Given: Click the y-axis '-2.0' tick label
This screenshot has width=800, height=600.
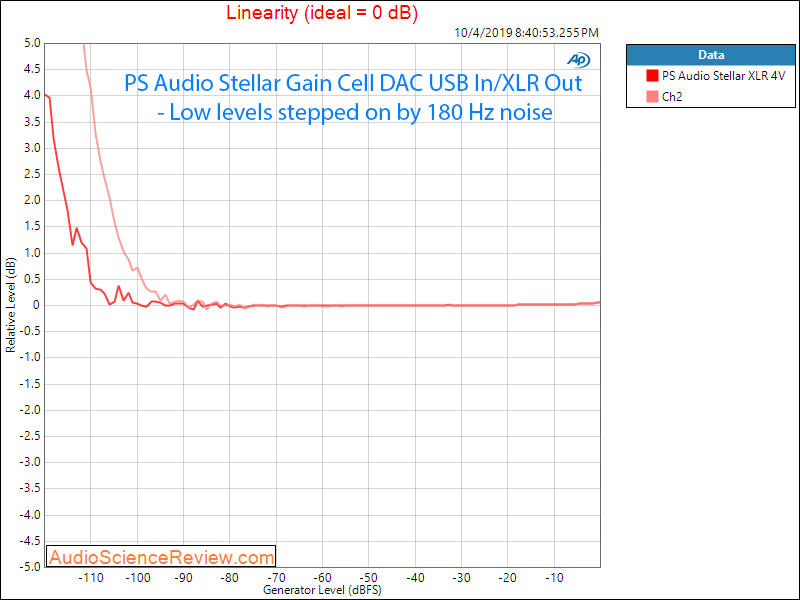Looking at the screenshot, I should tap(30, 410).
